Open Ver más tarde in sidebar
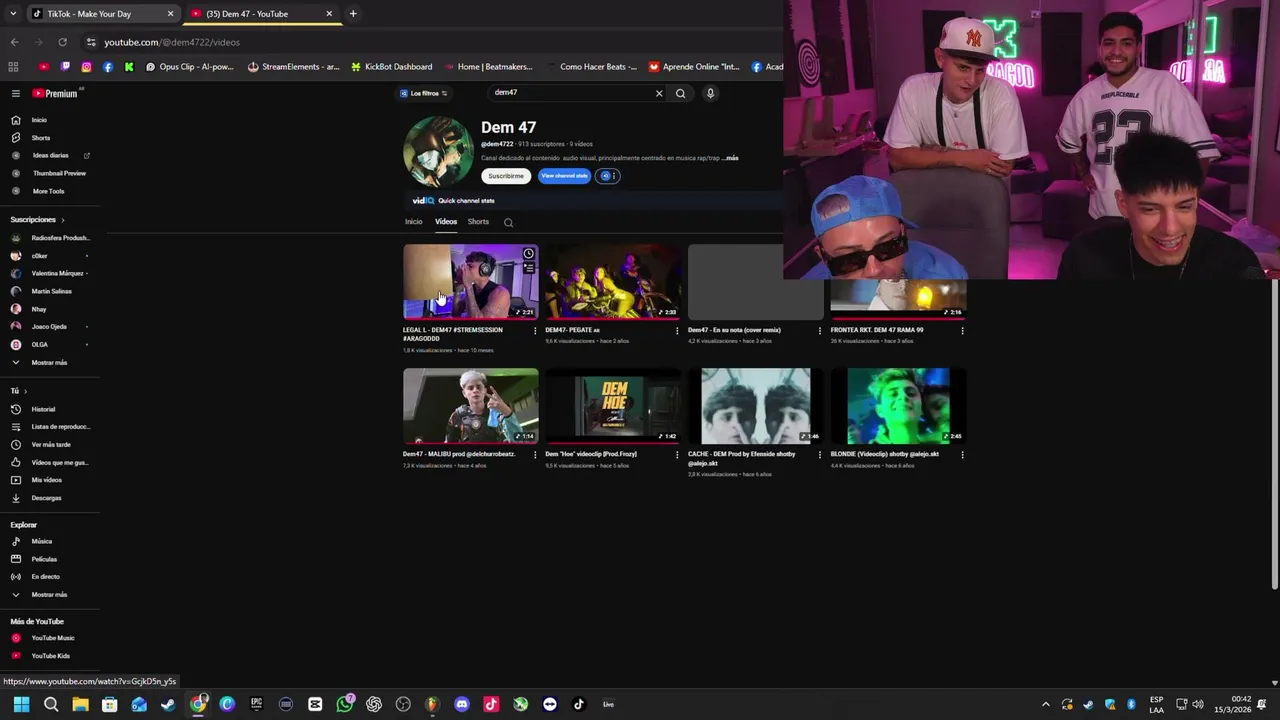The height and width of the screenshot is (720, 1280). tap(50, 445)
